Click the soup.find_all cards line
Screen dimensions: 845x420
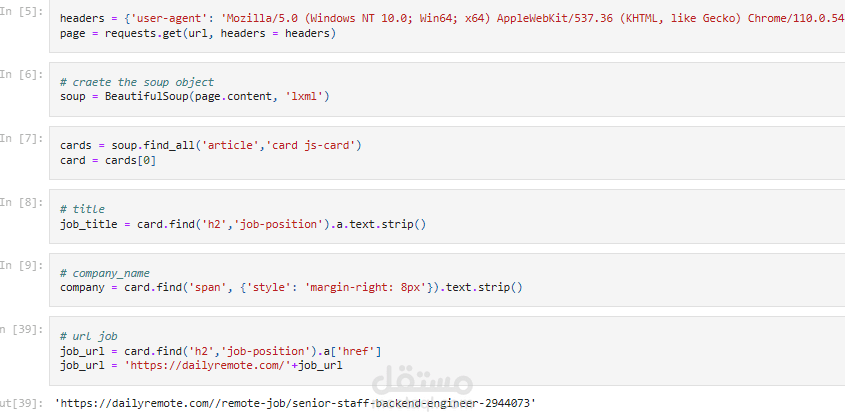pyautogui.click(x=210, y=145)
